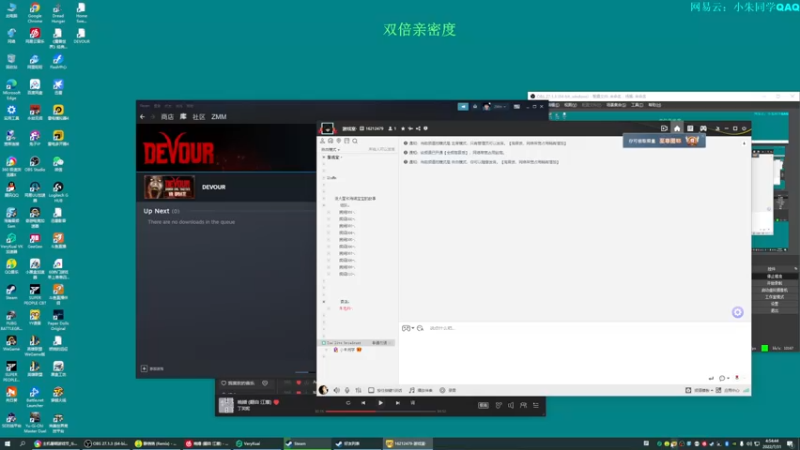
Task: Open channel mode dropdown in YY sidebar
Action: click(330, 149)
